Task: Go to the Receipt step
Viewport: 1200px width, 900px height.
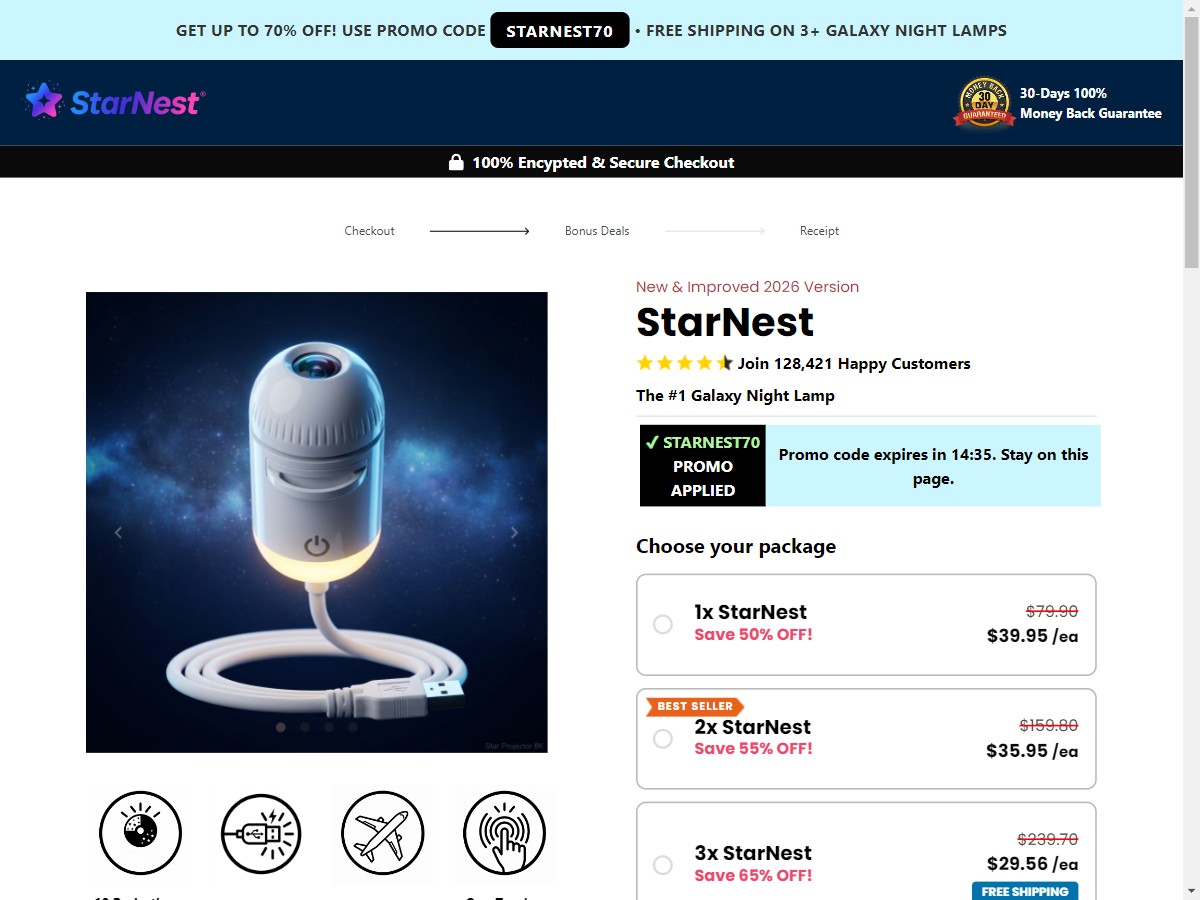Action: (819, 231)
